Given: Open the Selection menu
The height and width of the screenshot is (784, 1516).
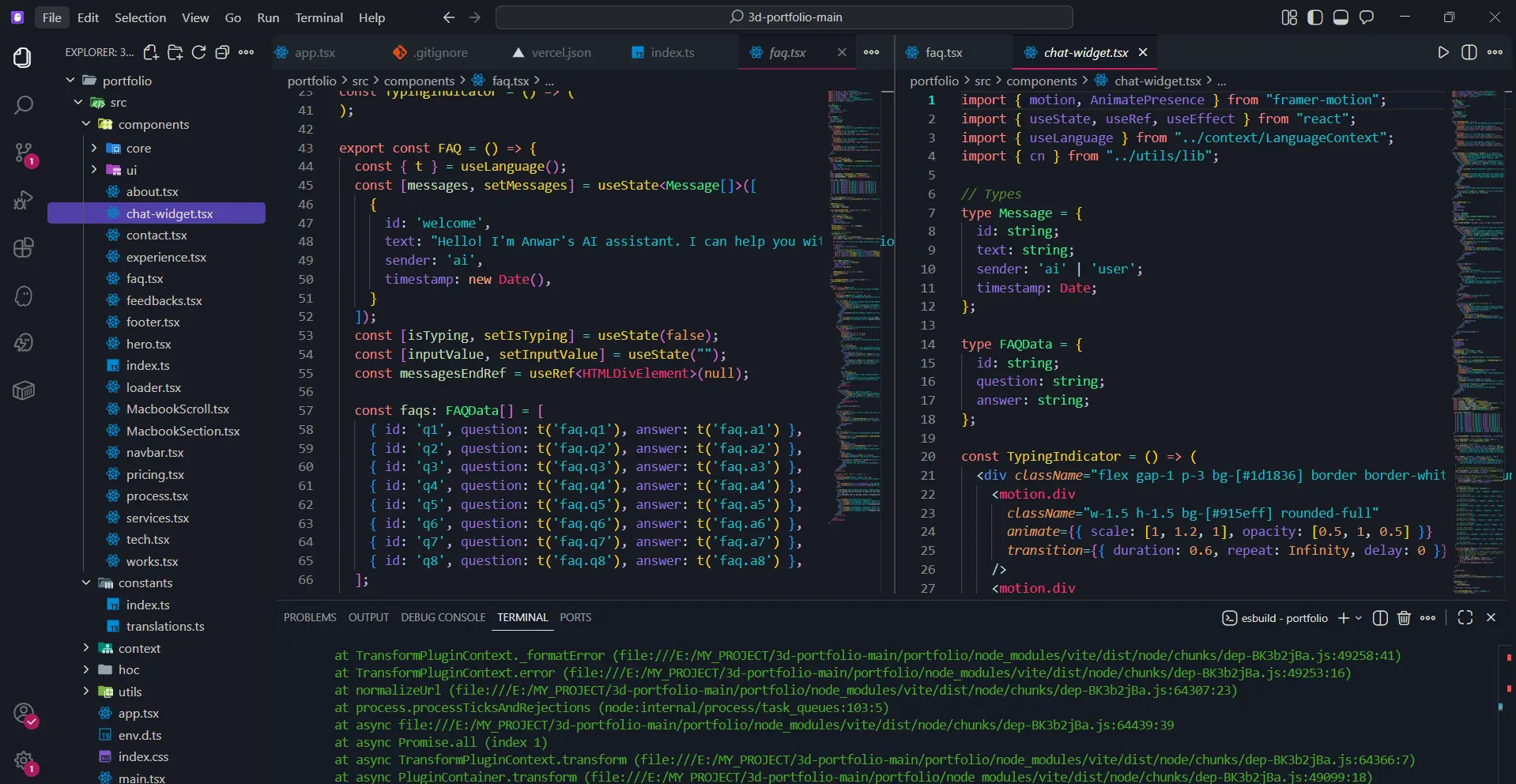Looking at the screenshot, I should coord(140,17).
